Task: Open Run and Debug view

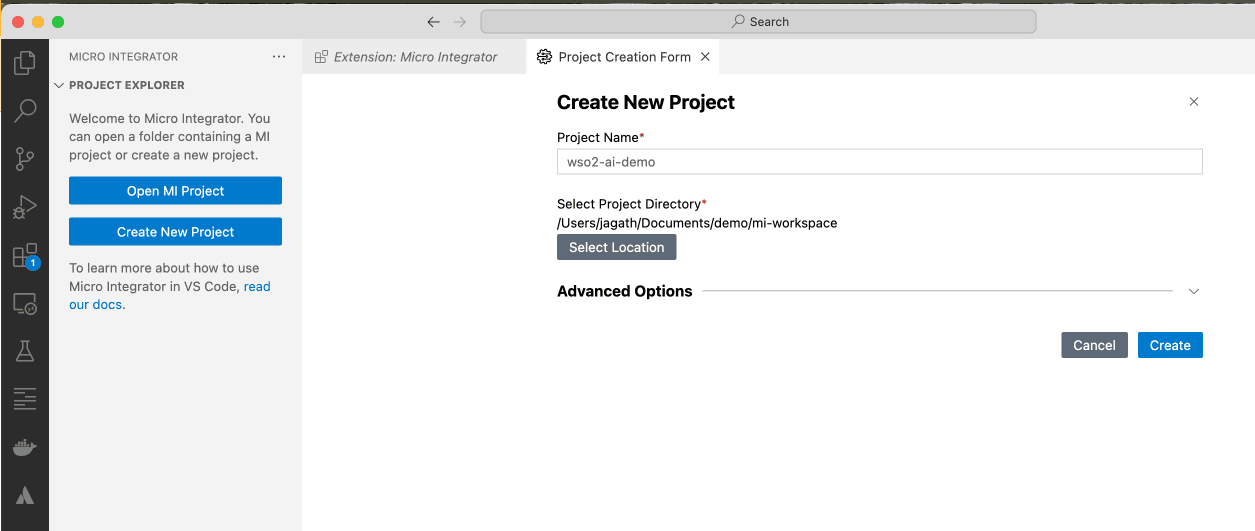Action: [24, 207]
